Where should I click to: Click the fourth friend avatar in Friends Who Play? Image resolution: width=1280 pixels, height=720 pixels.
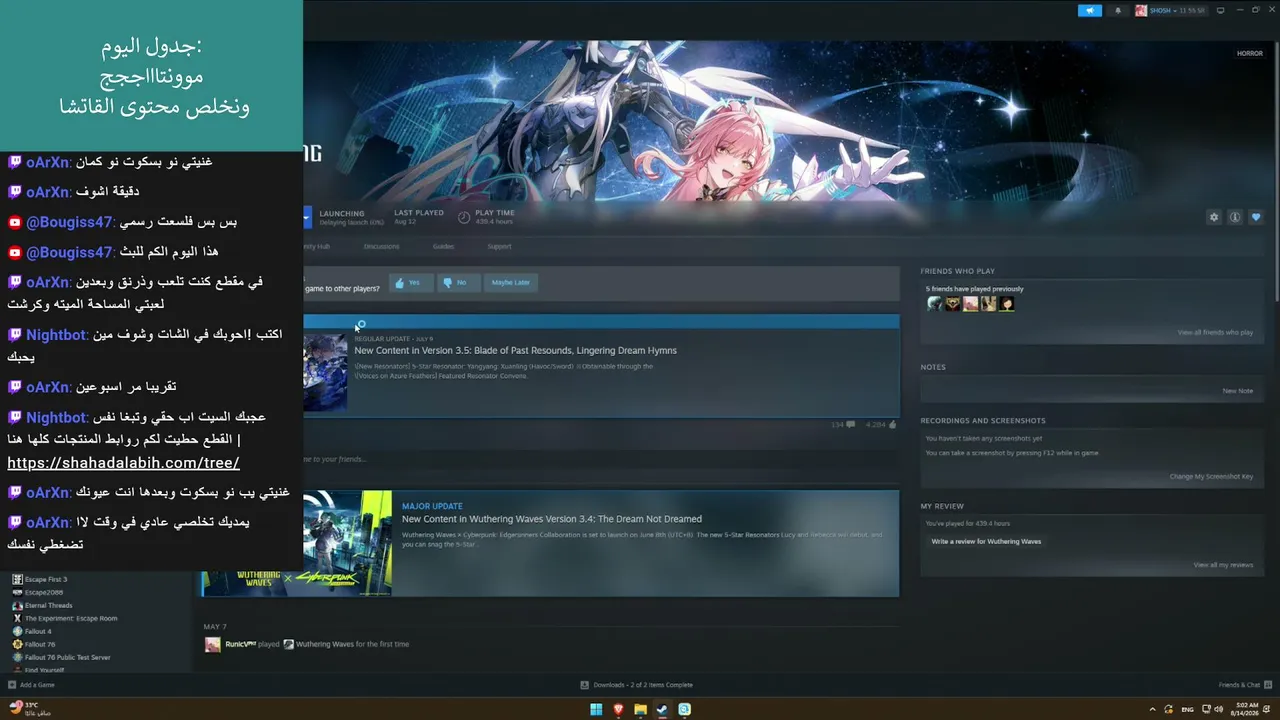point(988,304)
